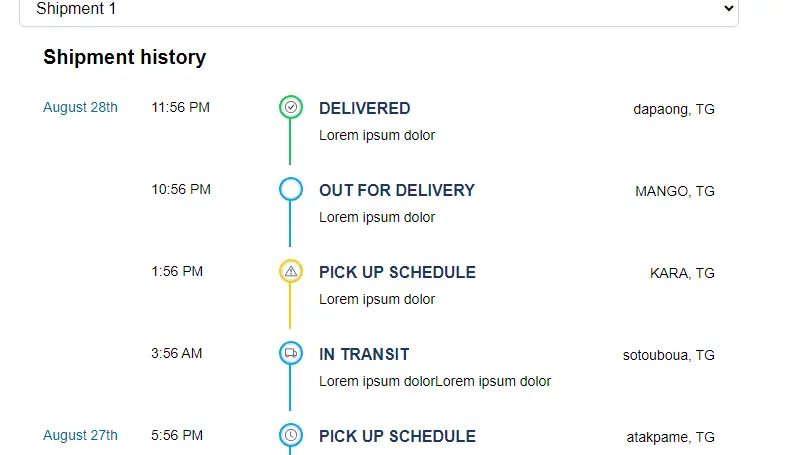
Task: Click the 11:56 PM timestamp
Action: (180, 107)
